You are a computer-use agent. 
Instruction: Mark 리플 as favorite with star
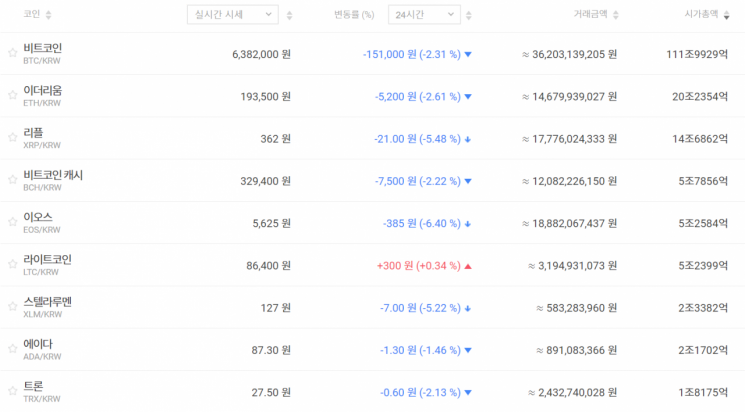coord(12,138)
